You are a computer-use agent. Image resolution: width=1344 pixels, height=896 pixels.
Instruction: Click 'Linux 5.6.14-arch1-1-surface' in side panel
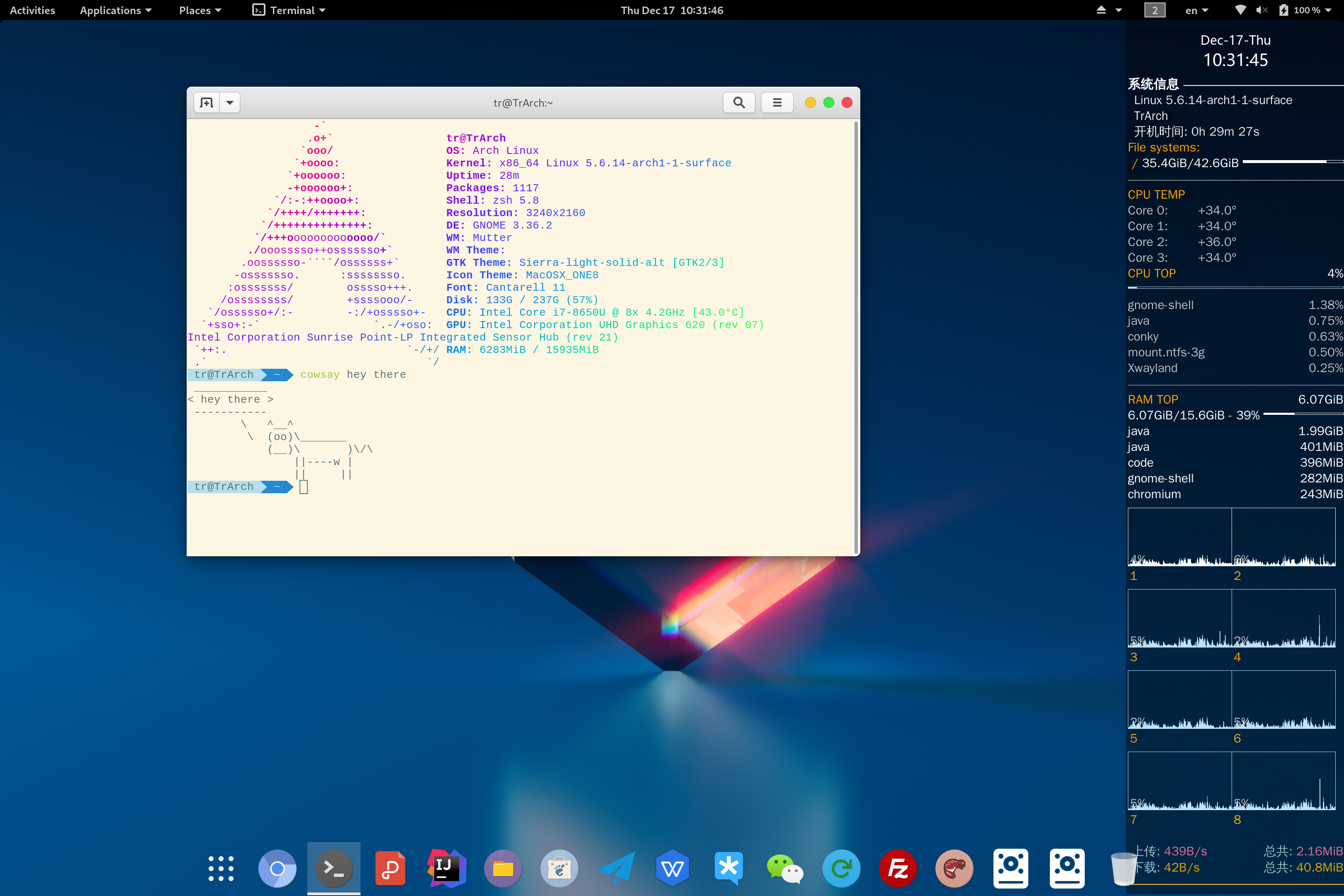1213,100
